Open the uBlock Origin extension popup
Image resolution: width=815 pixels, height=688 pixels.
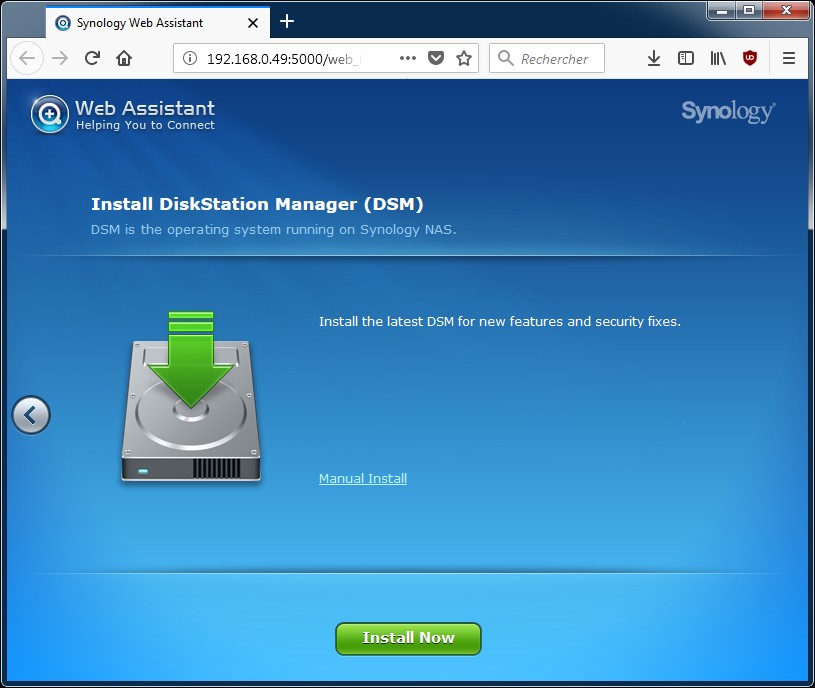750,59
